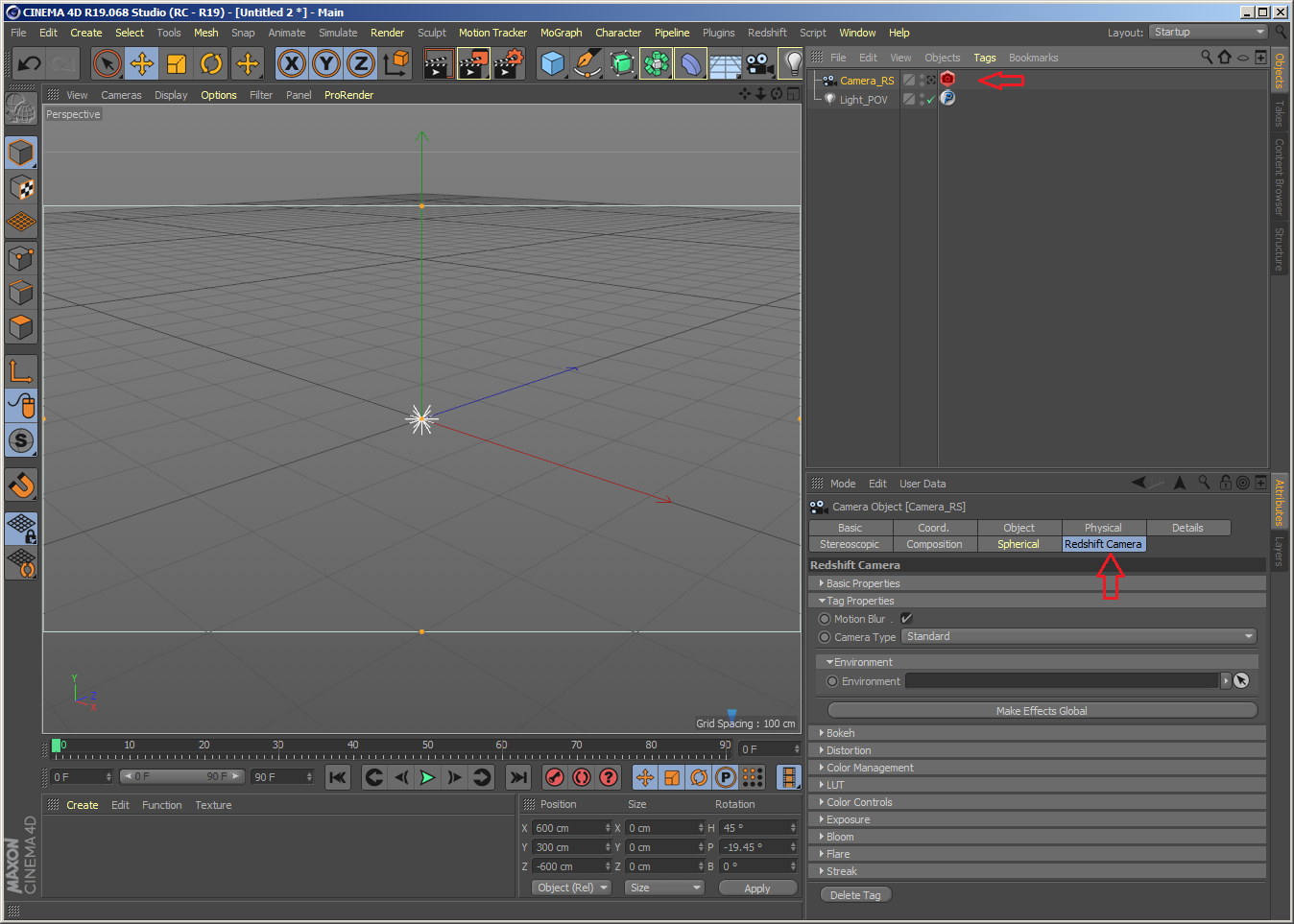Click the Apply button

point(757,888)
